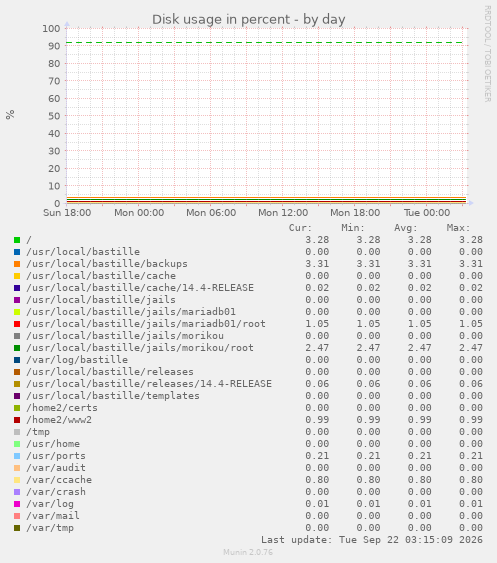Click the light blue swatch for /usr/ports
Viewport: 497px width, 563px height.
17,456
